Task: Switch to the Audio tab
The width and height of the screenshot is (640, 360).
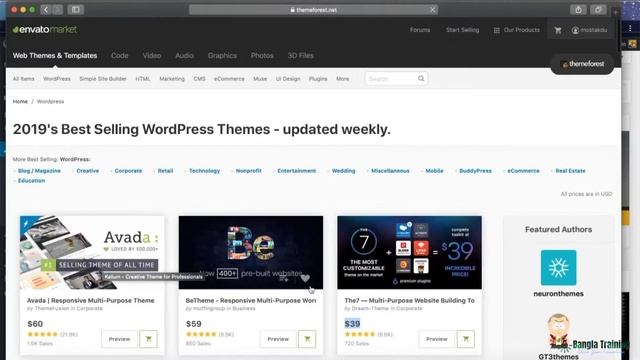Action: (184, 56)
